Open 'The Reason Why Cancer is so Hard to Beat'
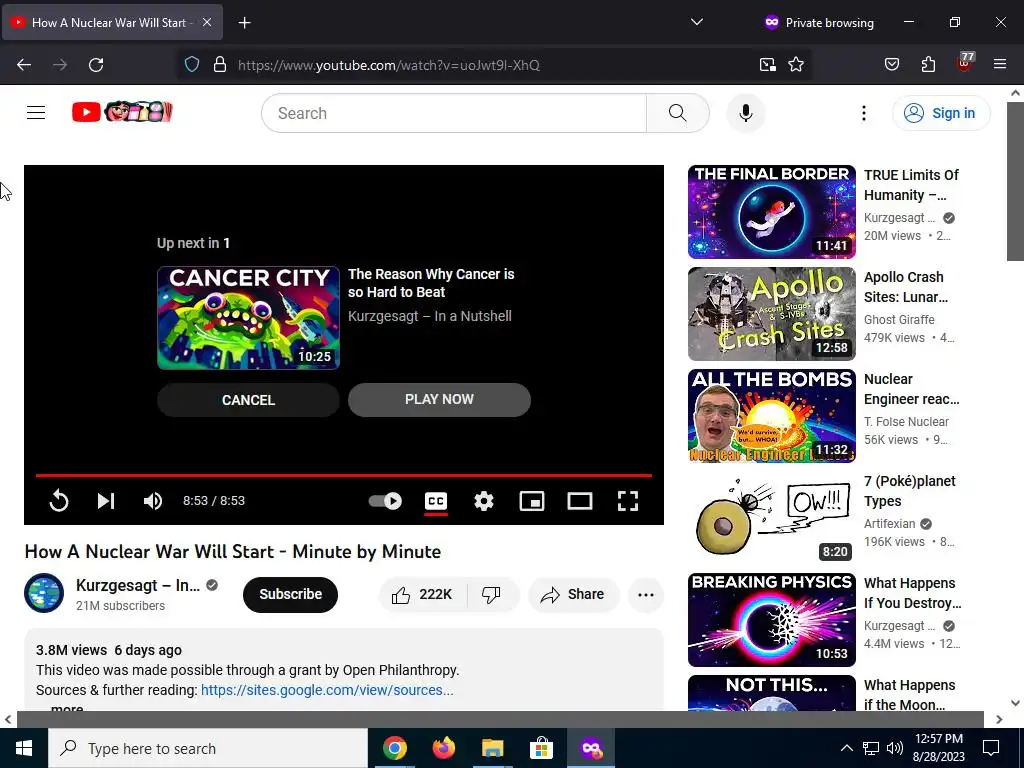The height and width of the screenshot is (768, 1024). tap(431, 283)
